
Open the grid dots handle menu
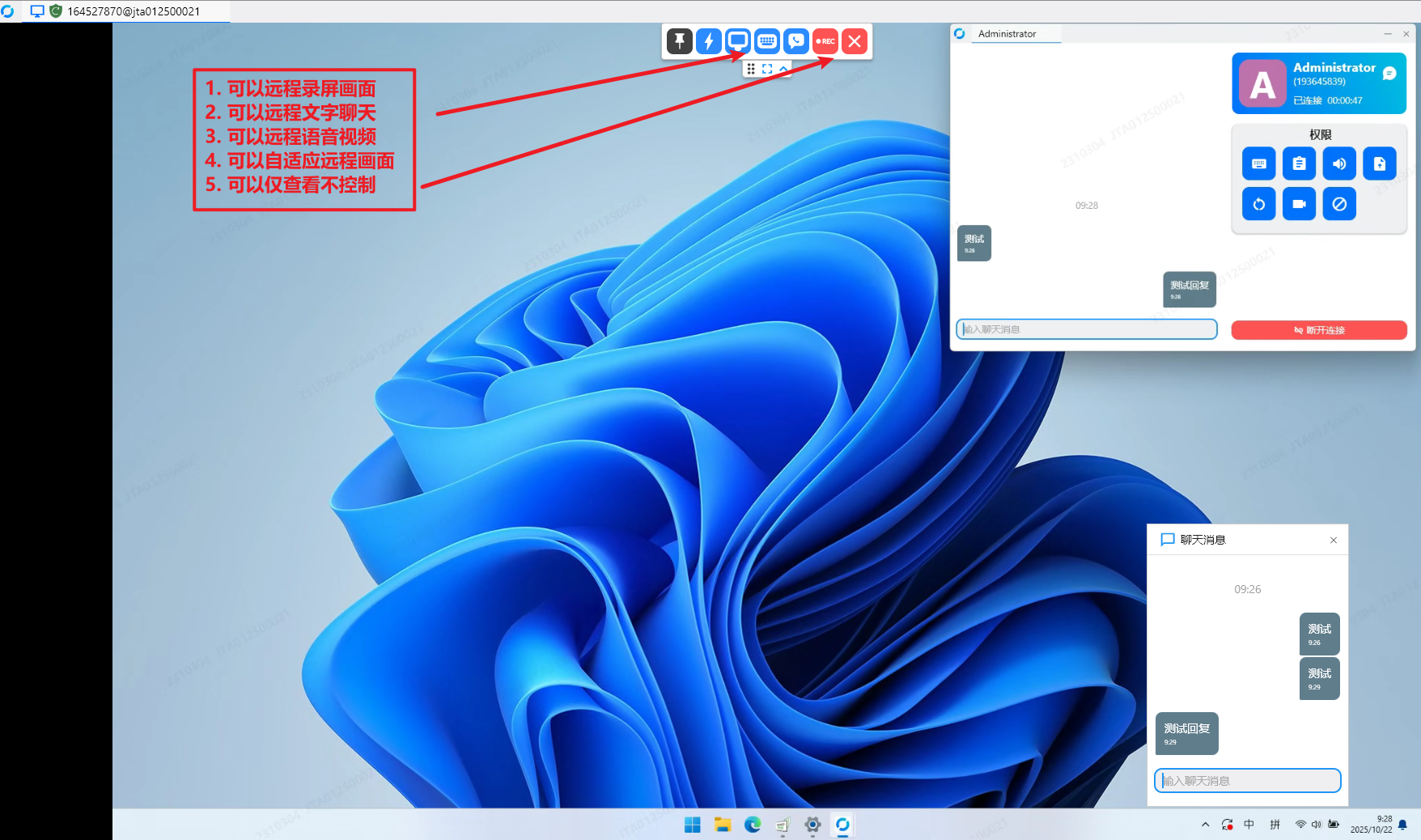[x=751, y=69]
